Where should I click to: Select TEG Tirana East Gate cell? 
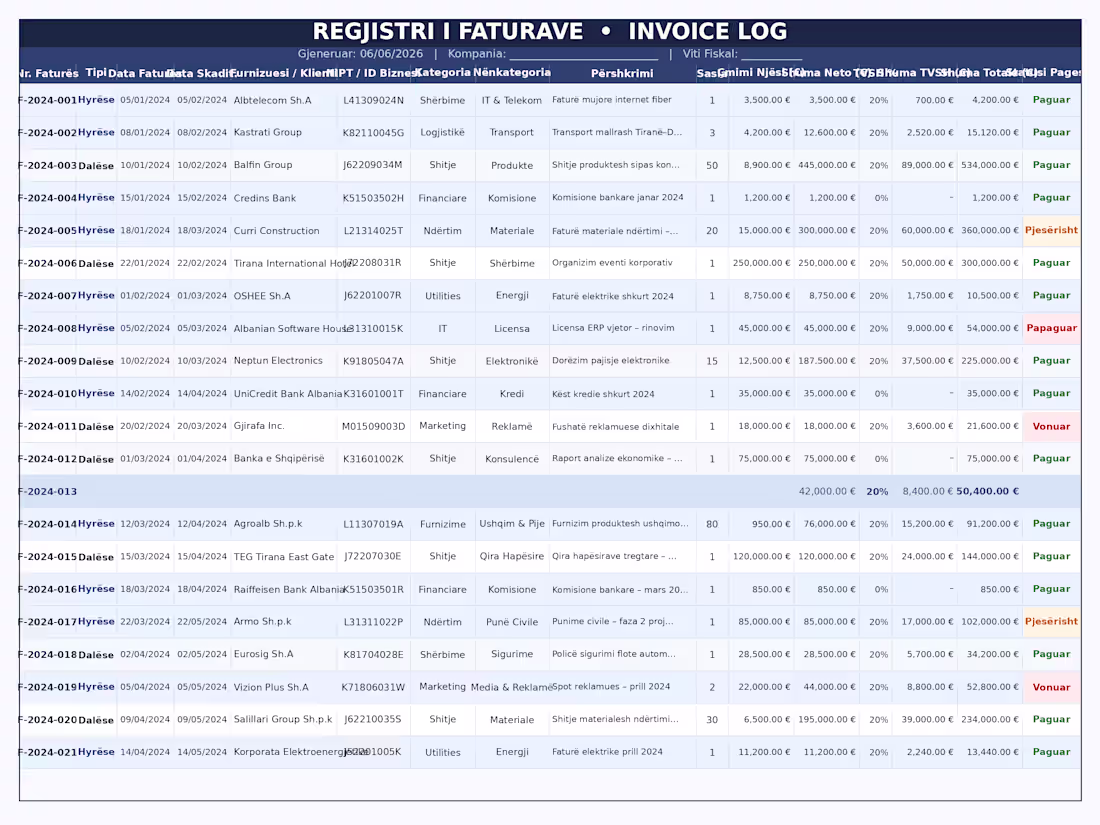284,556
